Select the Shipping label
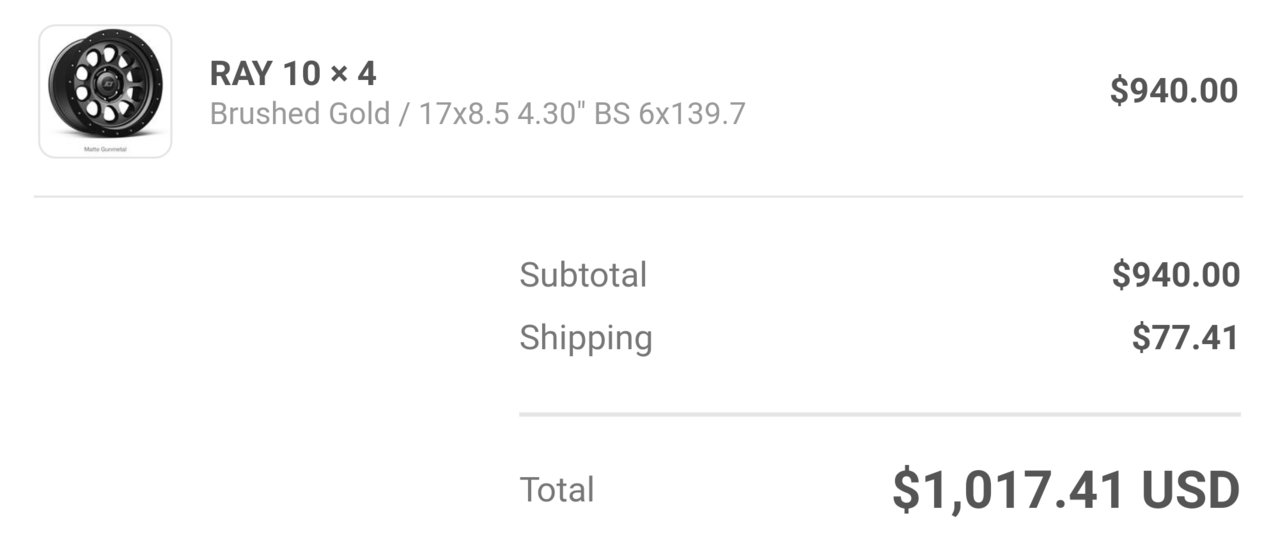 click(586, 338)
